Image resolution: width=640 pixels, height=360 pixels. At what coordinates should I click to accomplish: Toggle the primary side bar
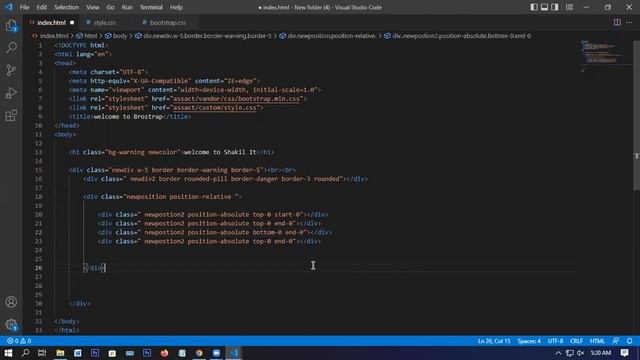click(534, 7)
